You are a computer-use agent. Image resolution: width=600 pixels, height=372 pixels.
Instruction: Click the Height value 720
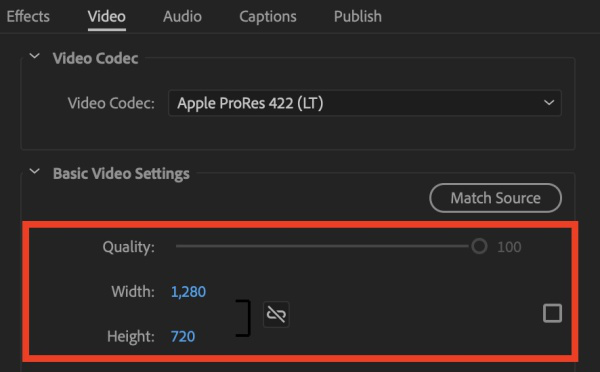[183, 337]
